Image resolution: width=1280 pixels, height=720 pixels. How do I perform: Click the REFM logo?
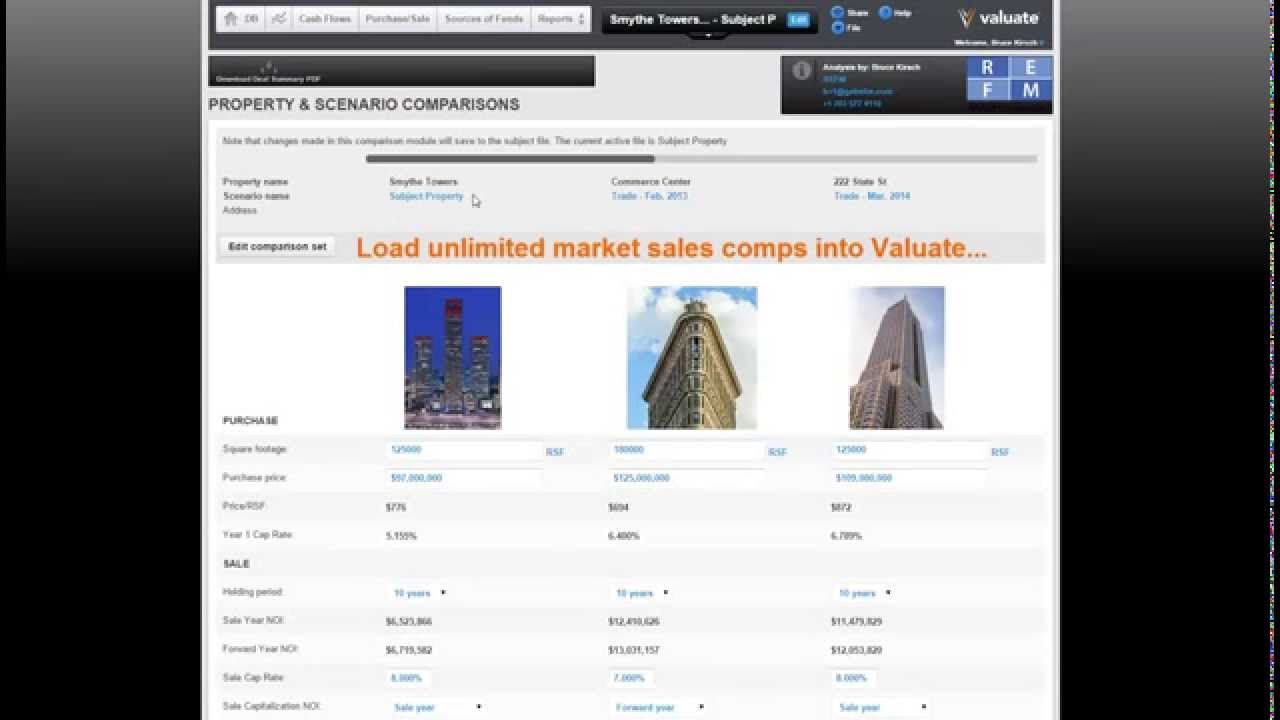click(1009, 79)
